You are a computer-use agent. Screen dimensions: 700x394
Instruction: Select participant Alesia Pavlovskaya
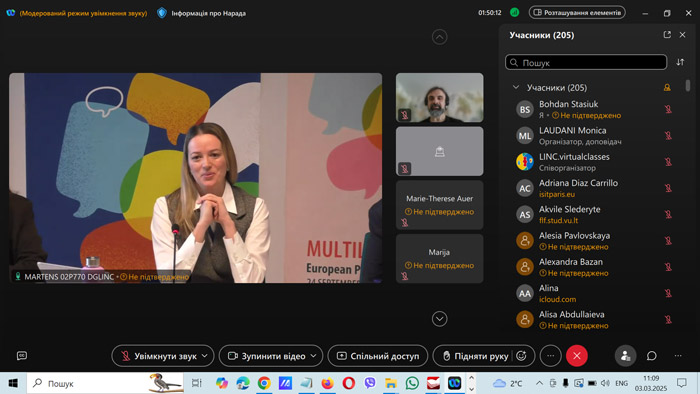595,241
